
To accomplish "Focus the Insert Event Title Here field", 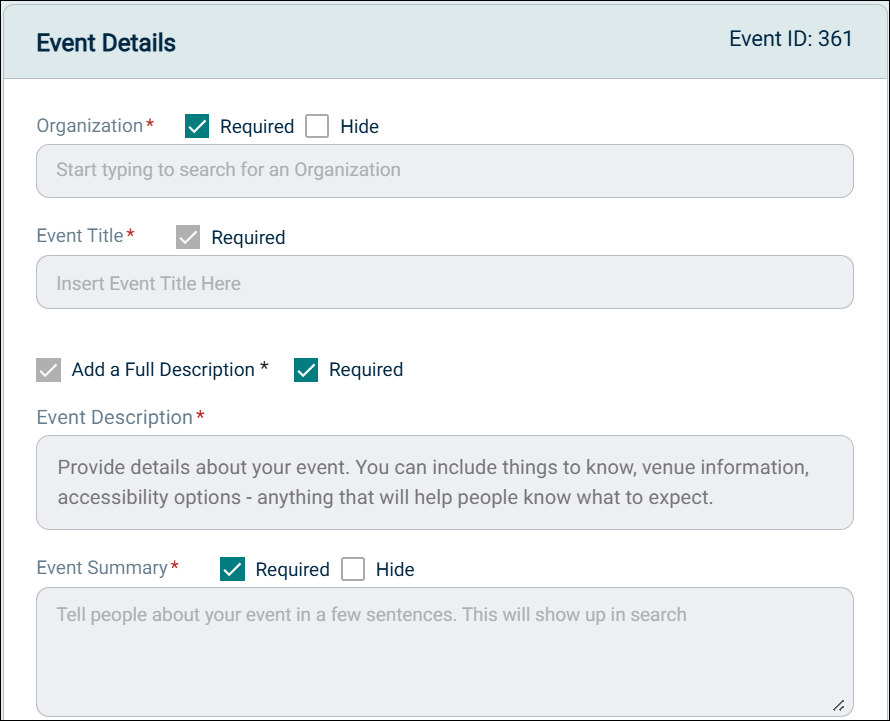I will click(x=444, y=283).
